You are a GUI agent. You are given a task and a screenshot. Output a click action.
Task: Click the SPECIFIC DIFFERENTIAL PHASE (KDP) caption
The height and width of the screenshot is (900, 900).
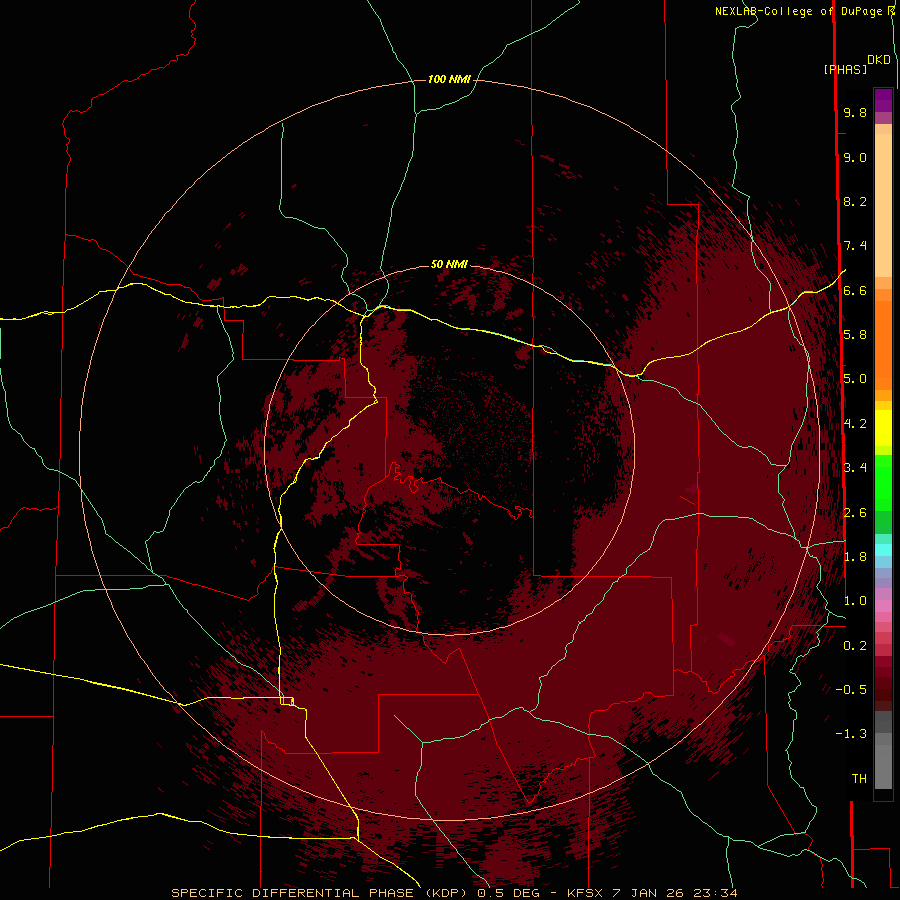pyautogui.click(x=321, y=893)
